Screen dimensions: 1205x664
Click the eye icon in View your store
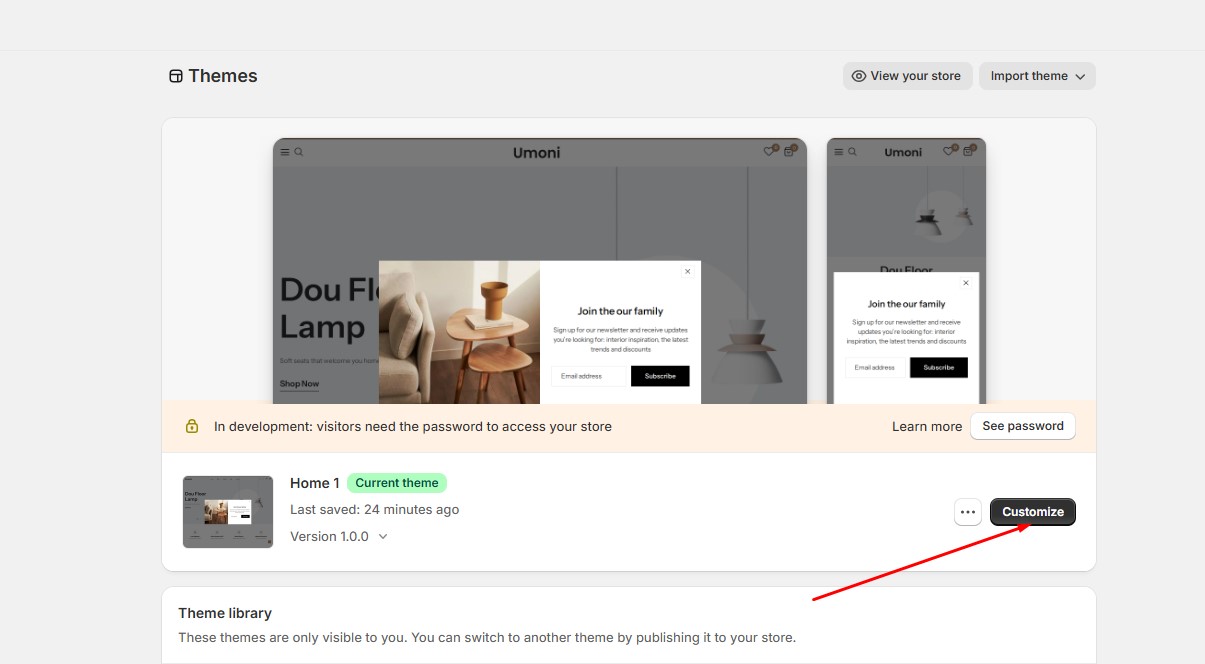click(x=858, y=76)
